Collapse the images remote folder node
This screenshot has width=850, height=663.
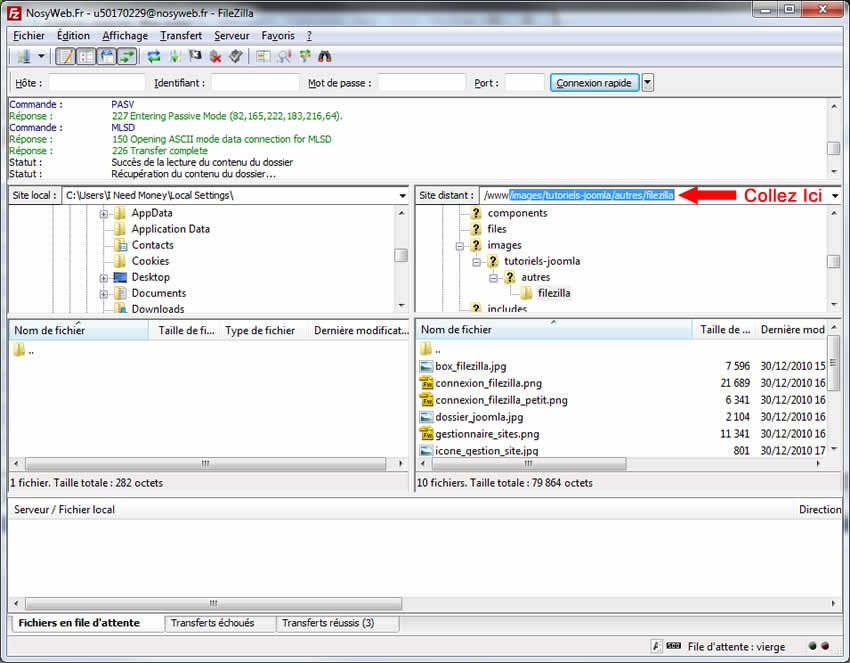pyautogui.click(x=460, y=246)
